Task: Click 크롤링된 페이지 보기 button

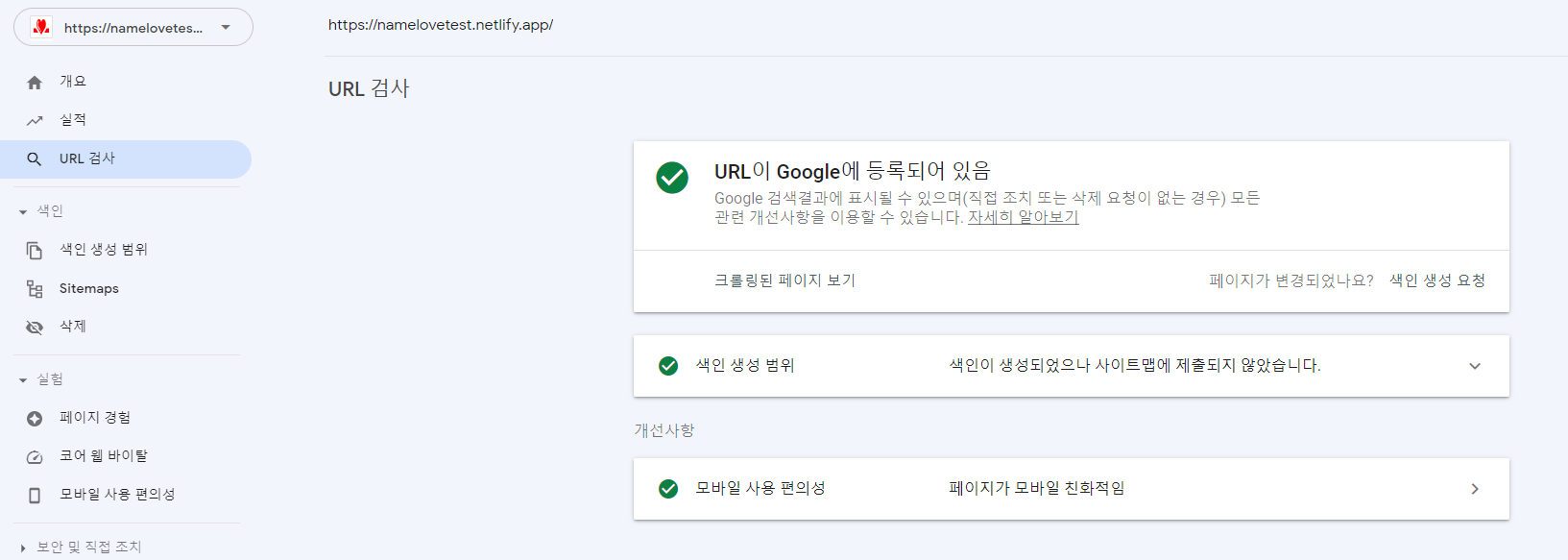Action: (x=784, y=280)
